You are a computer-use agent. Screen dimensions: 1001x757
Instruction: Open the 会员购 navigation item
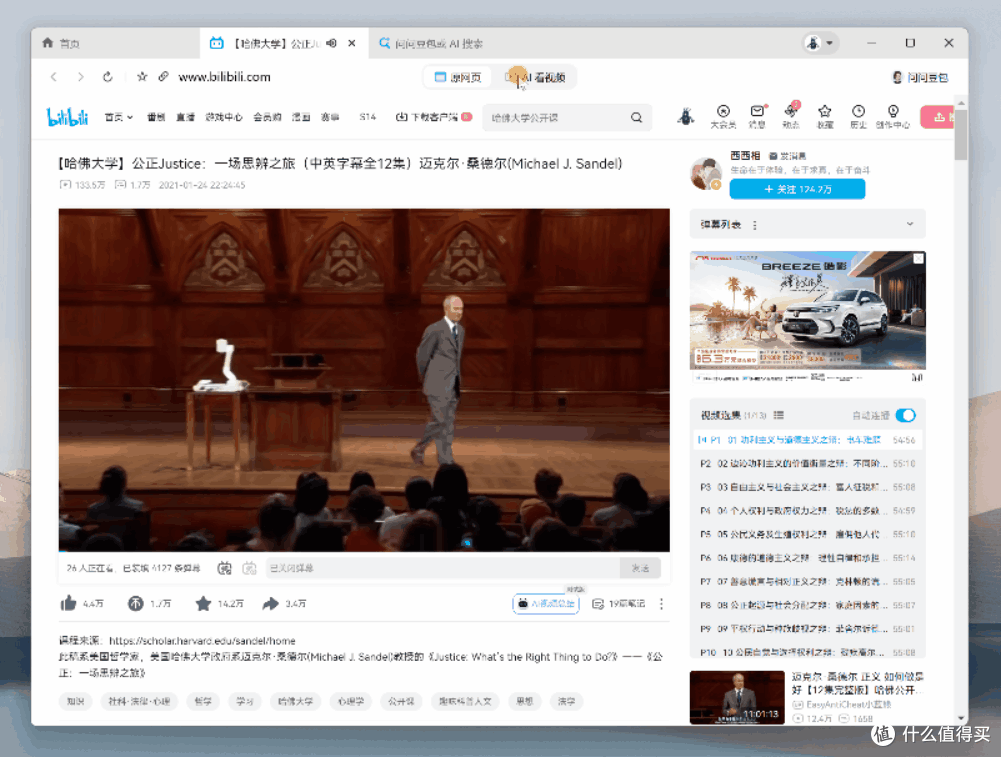pyautogui.click(x=267, y=117)
